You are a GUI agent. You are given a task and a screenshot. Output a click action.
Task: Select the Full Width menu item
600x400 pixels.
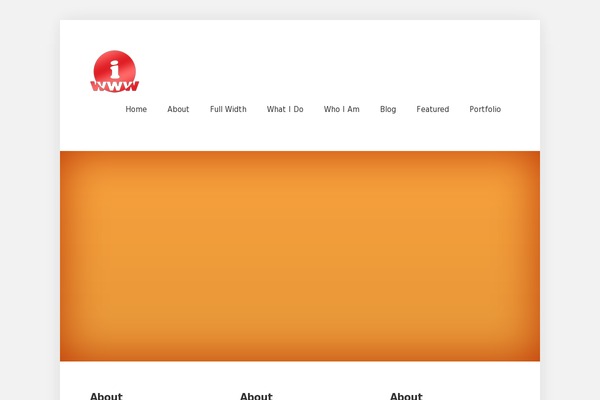(228, 109)
